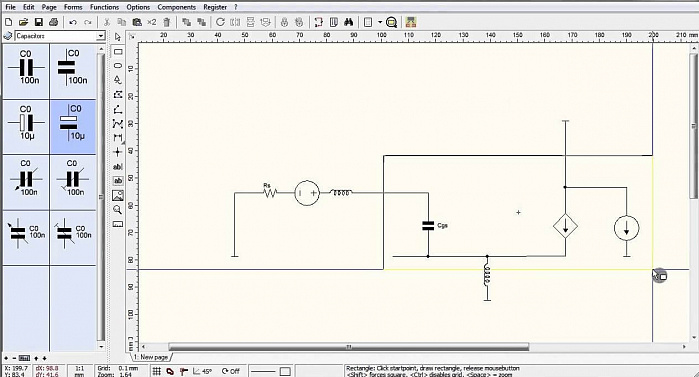This screenshot has width=699, height=377.
Task: Select the Ellipse drawing tool
Action: (x=118, y=66)
